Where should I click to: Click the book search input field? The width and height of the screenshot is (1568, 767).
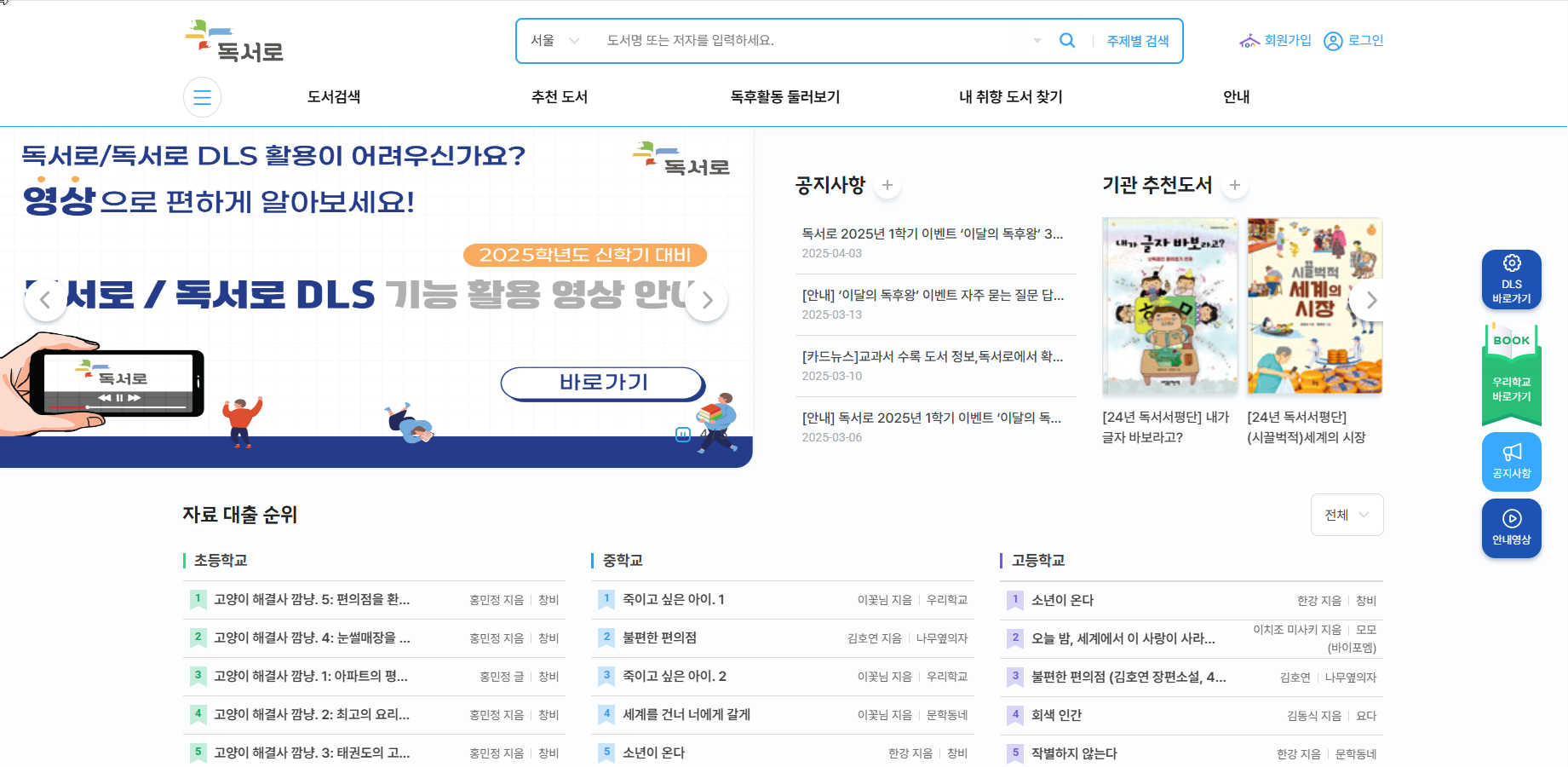click(x=809, y=40)
